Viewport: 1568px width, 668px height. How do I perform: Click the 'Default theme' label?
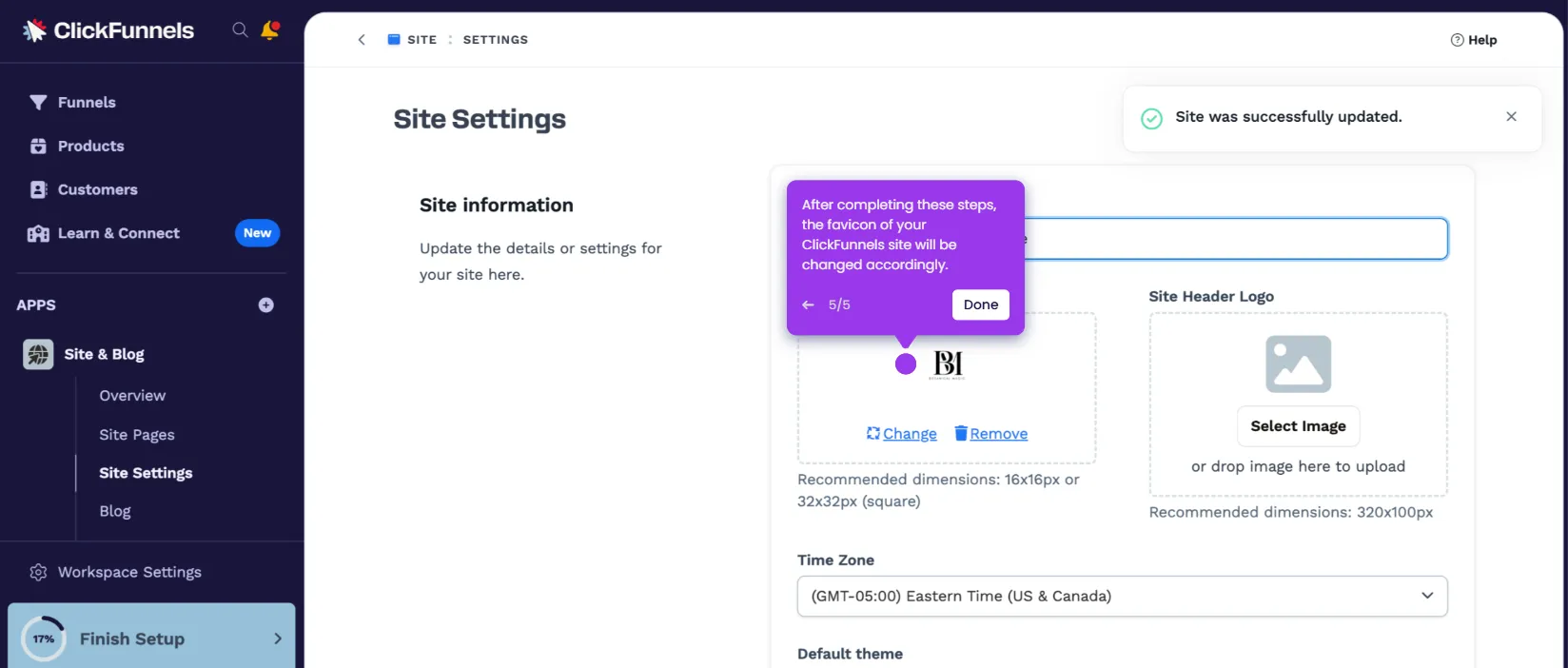[x=850, y=654]
